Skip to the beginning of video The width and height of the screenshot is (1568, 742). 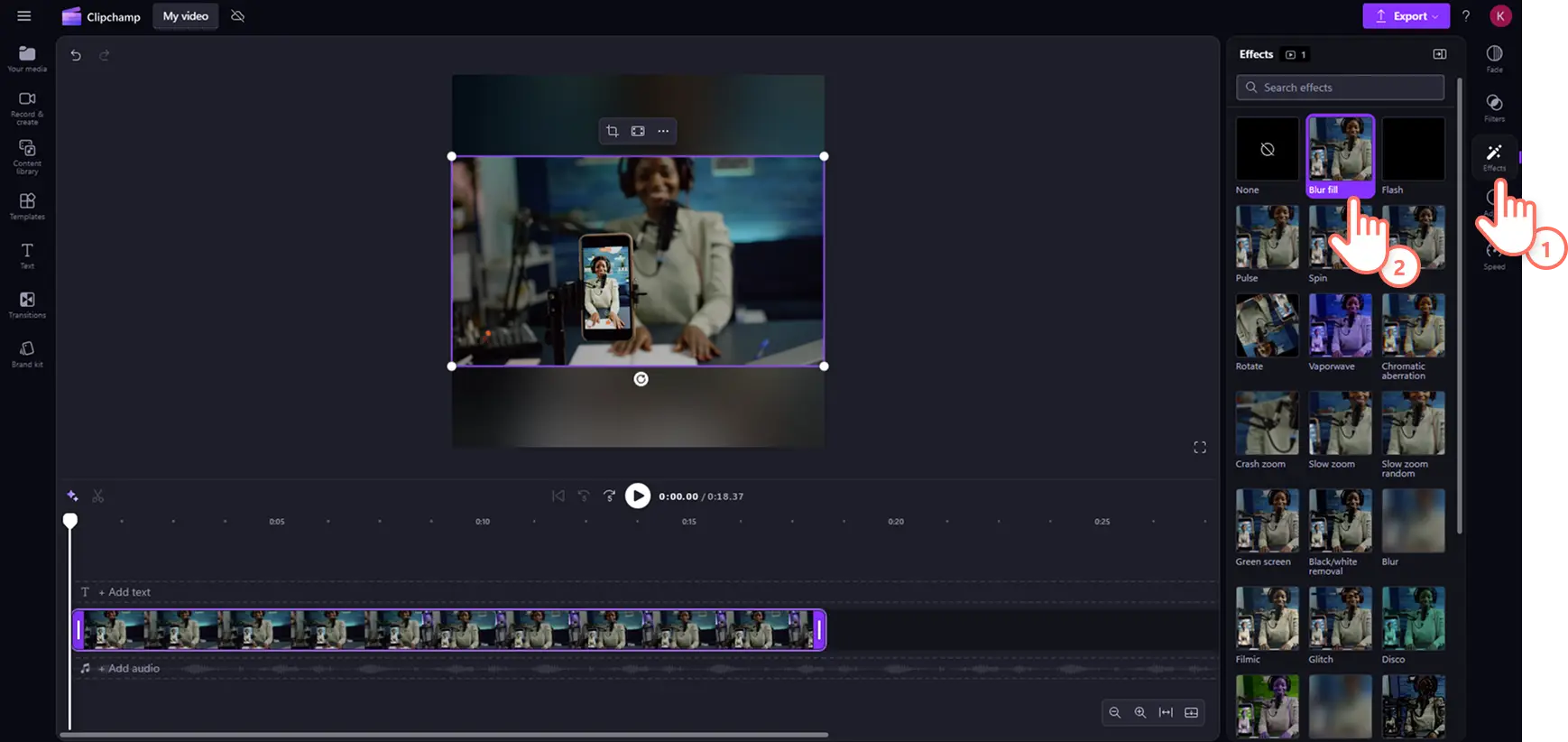(558, 496)
